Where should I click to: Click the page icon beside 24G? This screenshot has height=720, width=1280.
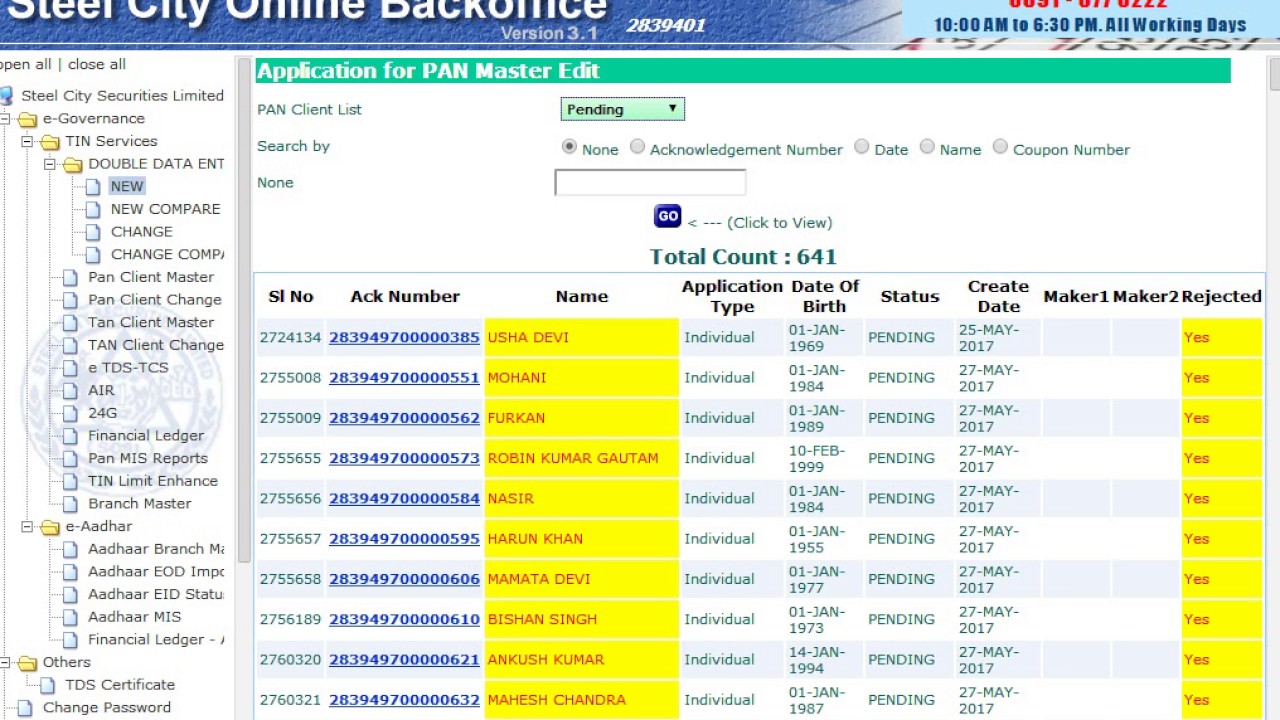70,412
